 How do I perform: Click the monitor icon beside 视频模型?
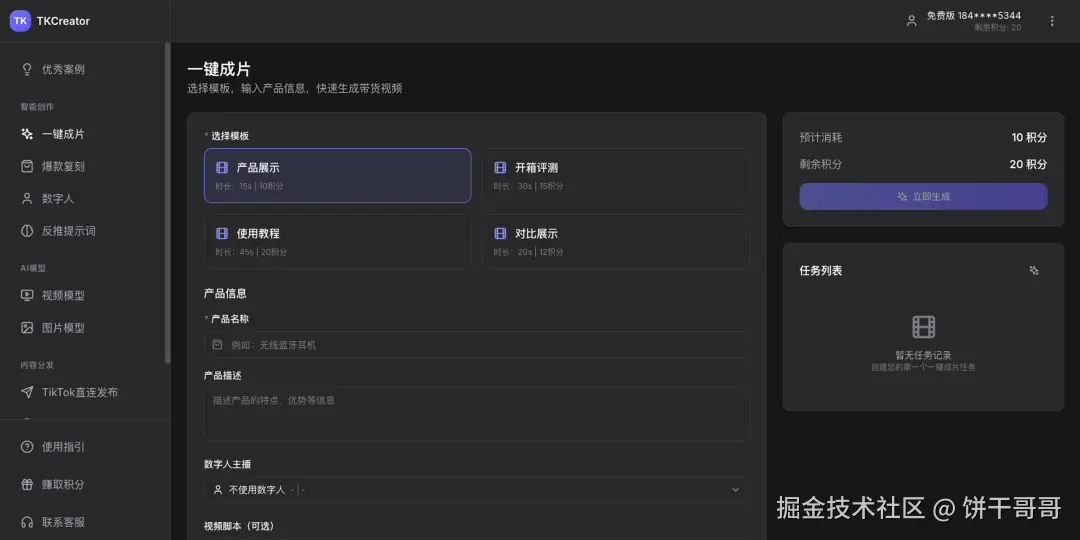tap(27, 295)
